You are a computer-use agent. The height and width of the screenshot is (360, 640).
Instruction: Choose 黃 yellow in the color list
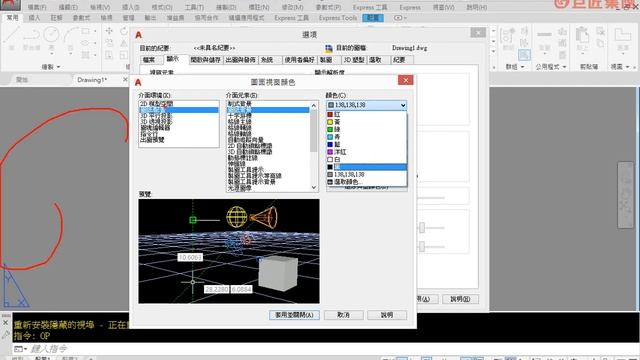tap(367, 122)
